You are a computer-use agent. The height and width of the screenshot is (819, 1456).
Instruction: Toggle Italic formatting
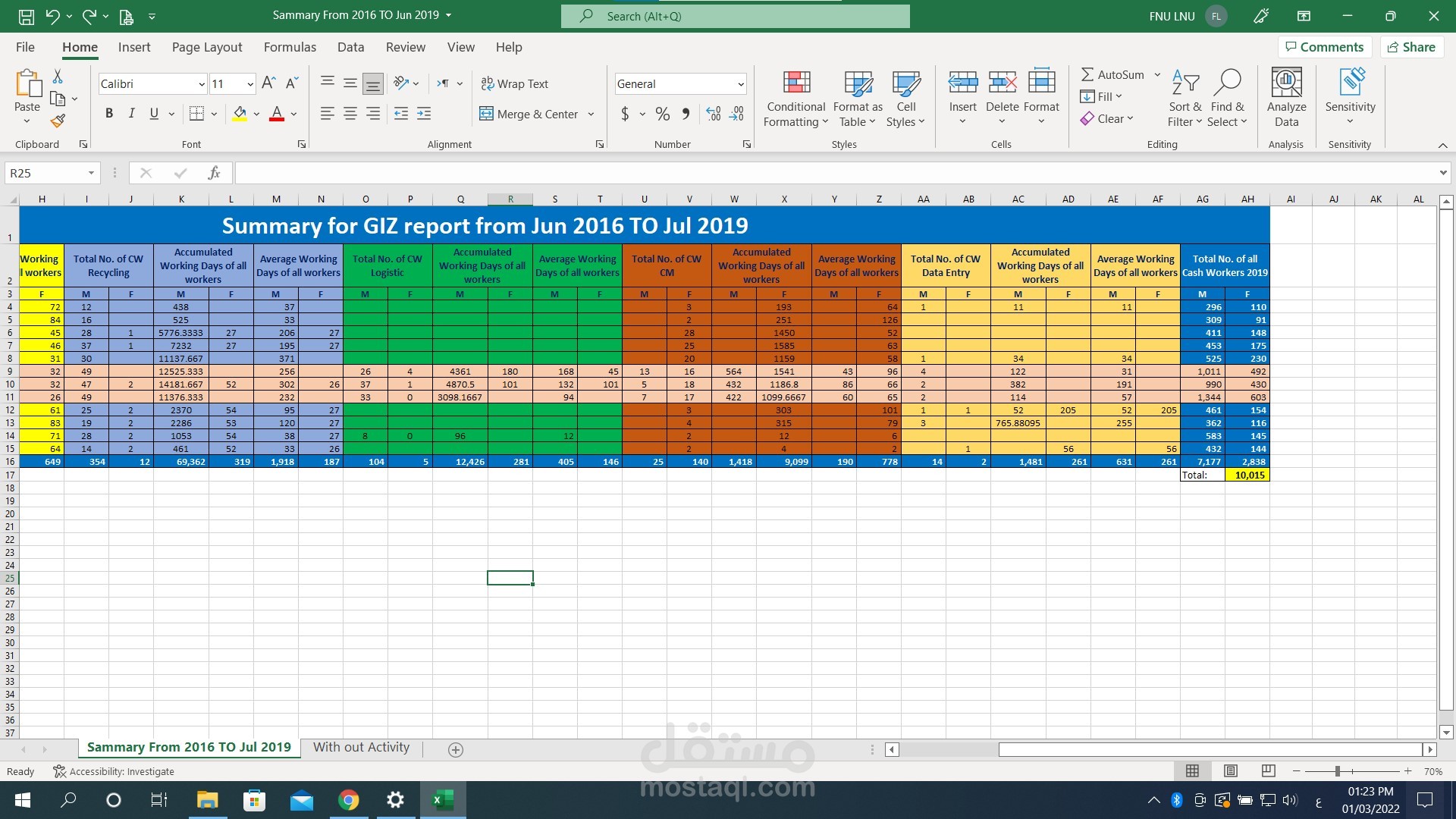(x=132, y=114)
